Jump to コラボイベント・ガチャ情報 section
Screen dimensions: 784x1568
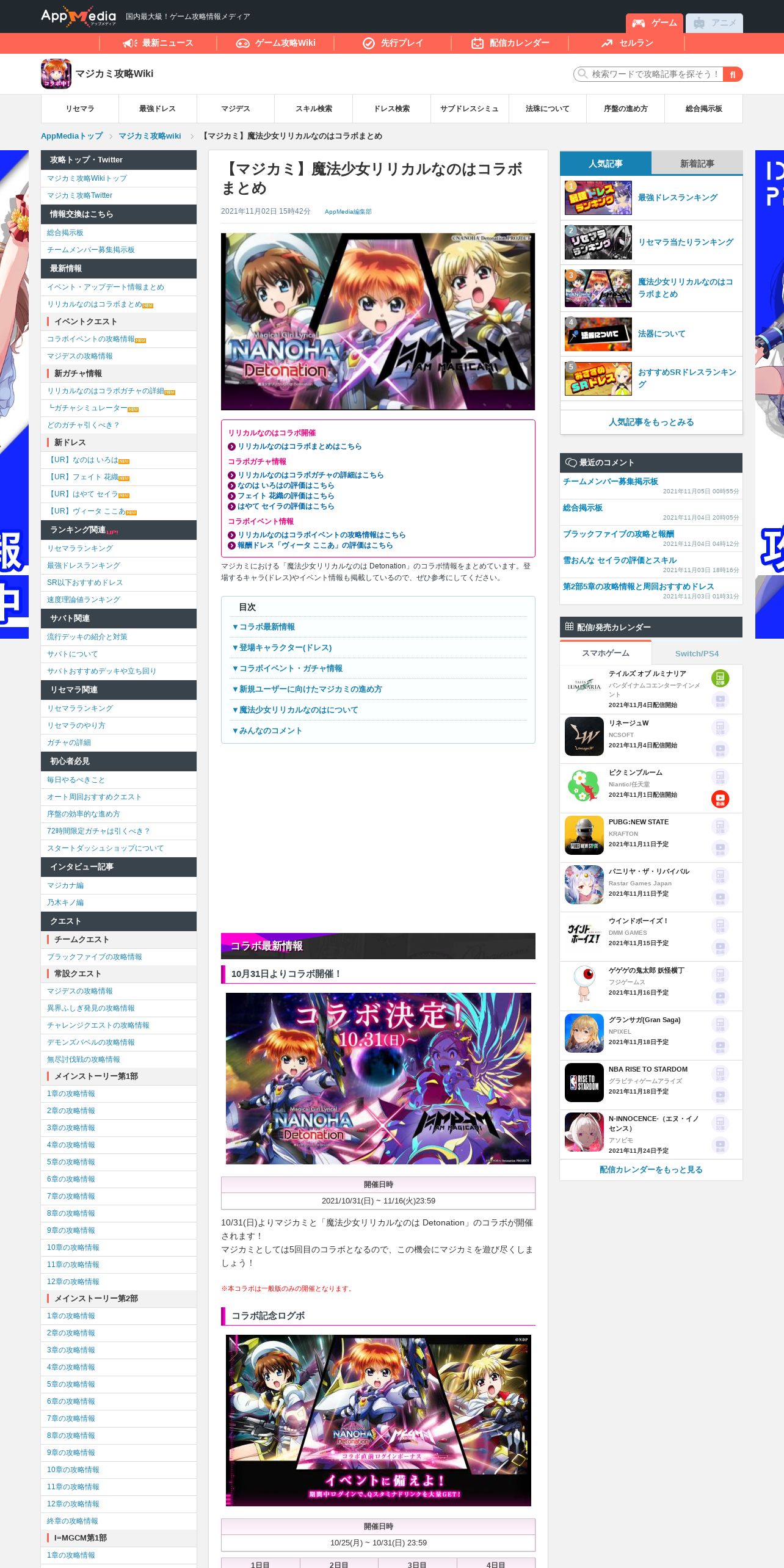[x=287, y=669]
